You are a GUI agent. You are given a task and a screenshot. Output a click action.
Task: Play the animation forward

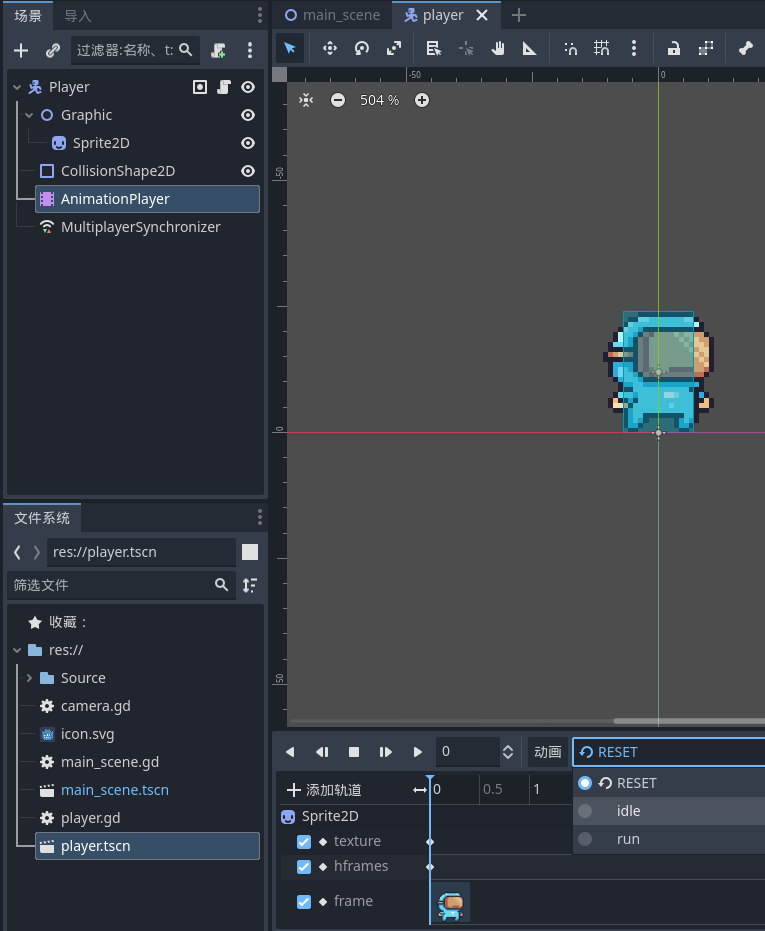(418, 752)
